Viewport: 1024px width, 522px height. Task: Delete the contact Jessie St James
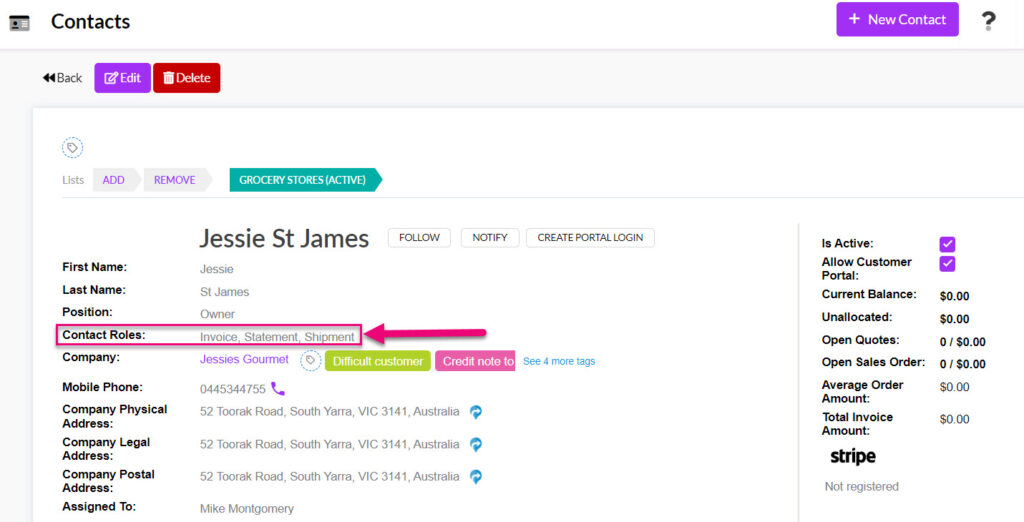click(x=186, y=78)
